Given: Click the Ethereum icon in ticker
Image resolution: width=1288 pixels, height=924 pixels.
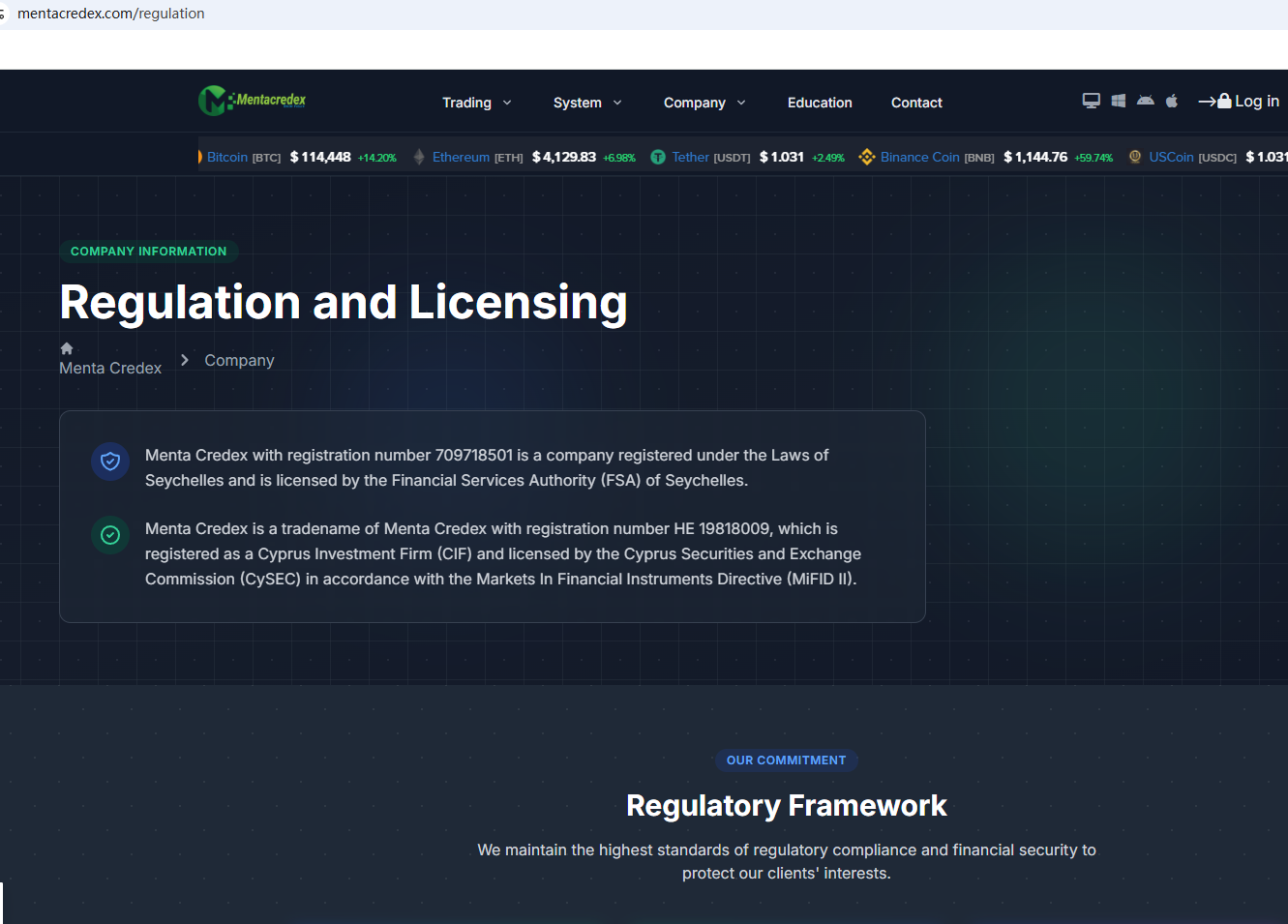Looking at the screenshot, I should [x=419, y=157].
